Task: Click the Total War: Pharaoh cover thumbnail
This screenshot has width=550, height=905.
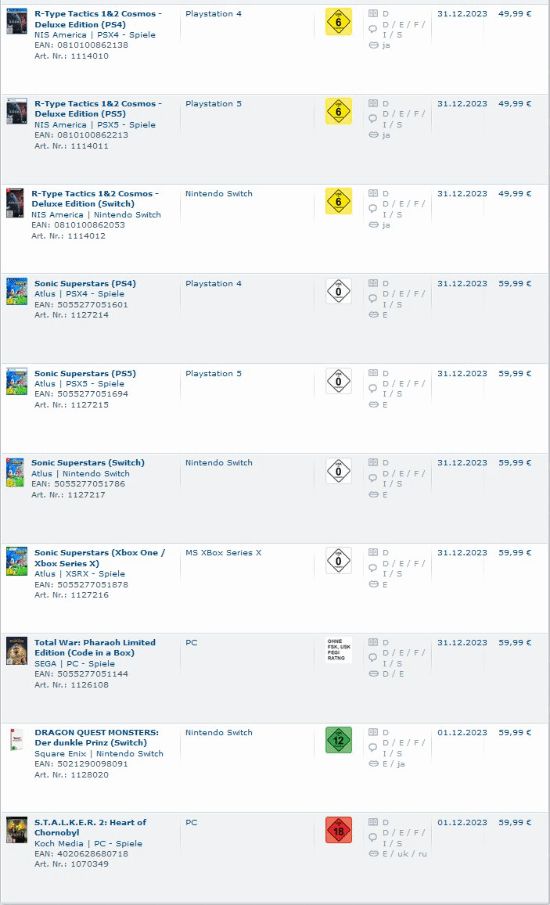Action: 17,650
